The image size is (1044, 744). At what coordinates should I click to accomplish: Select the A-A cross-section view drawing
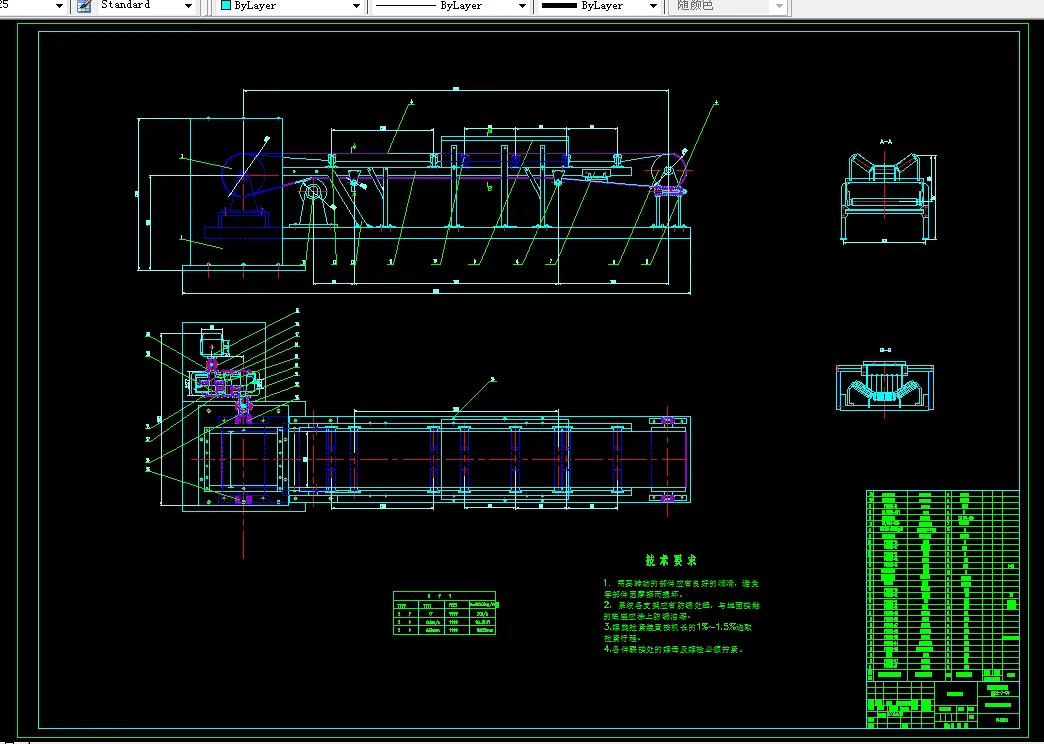point(888,197)
